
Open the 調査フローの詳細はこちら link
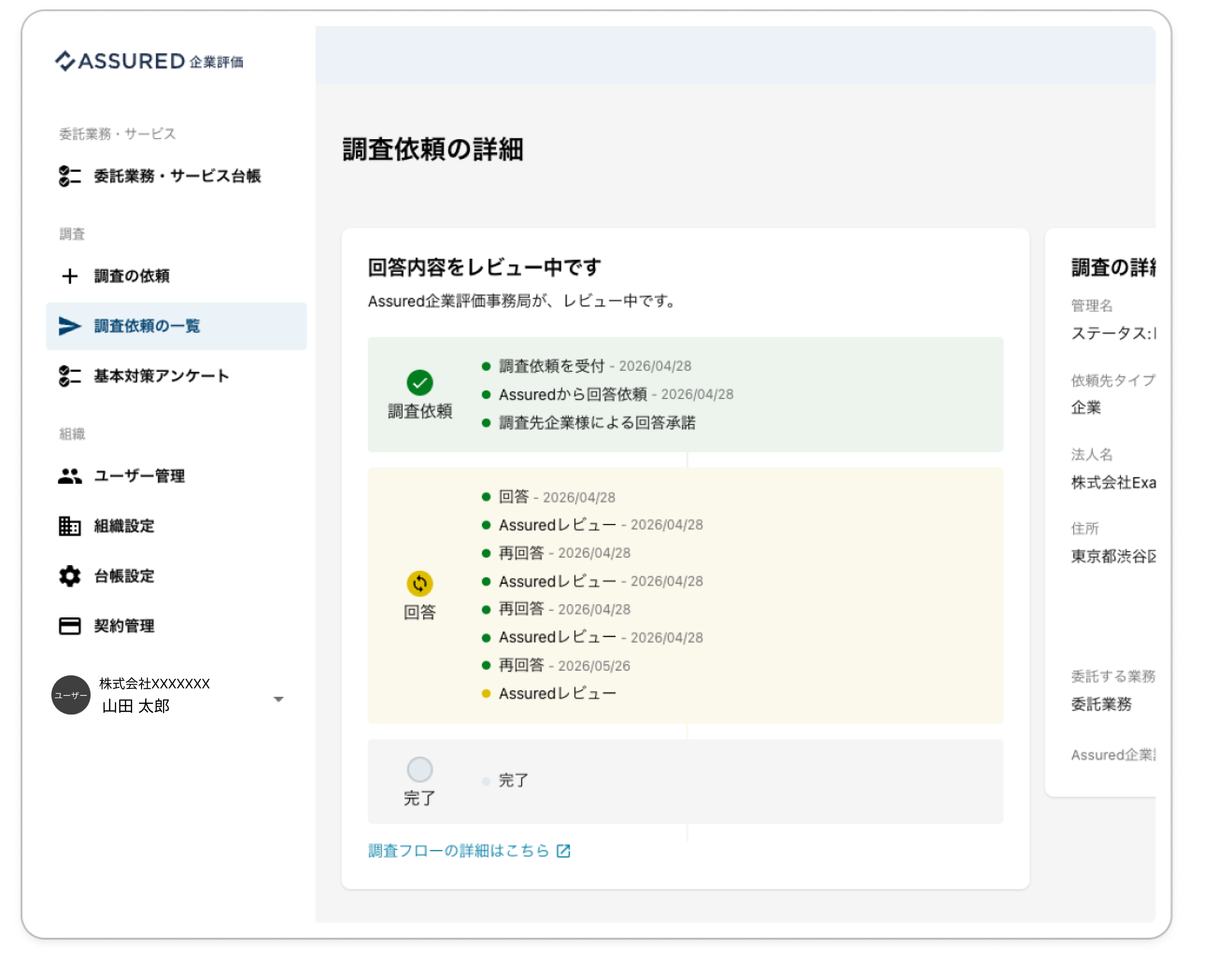[x=459, y=851]
